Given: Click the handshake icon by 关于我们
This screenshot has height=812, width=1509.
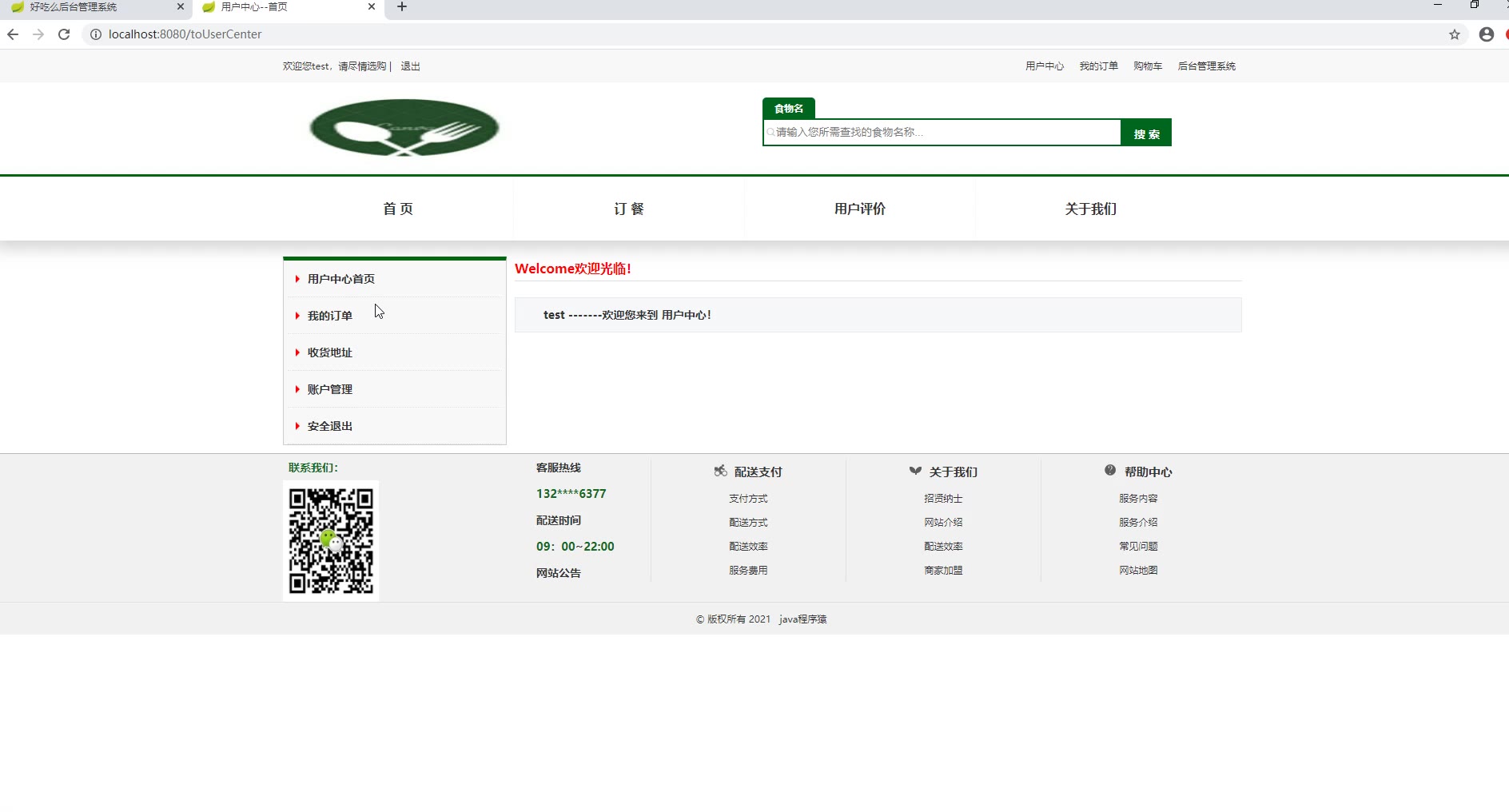Looking at the screenshot, I should click(x=915, y=471).
